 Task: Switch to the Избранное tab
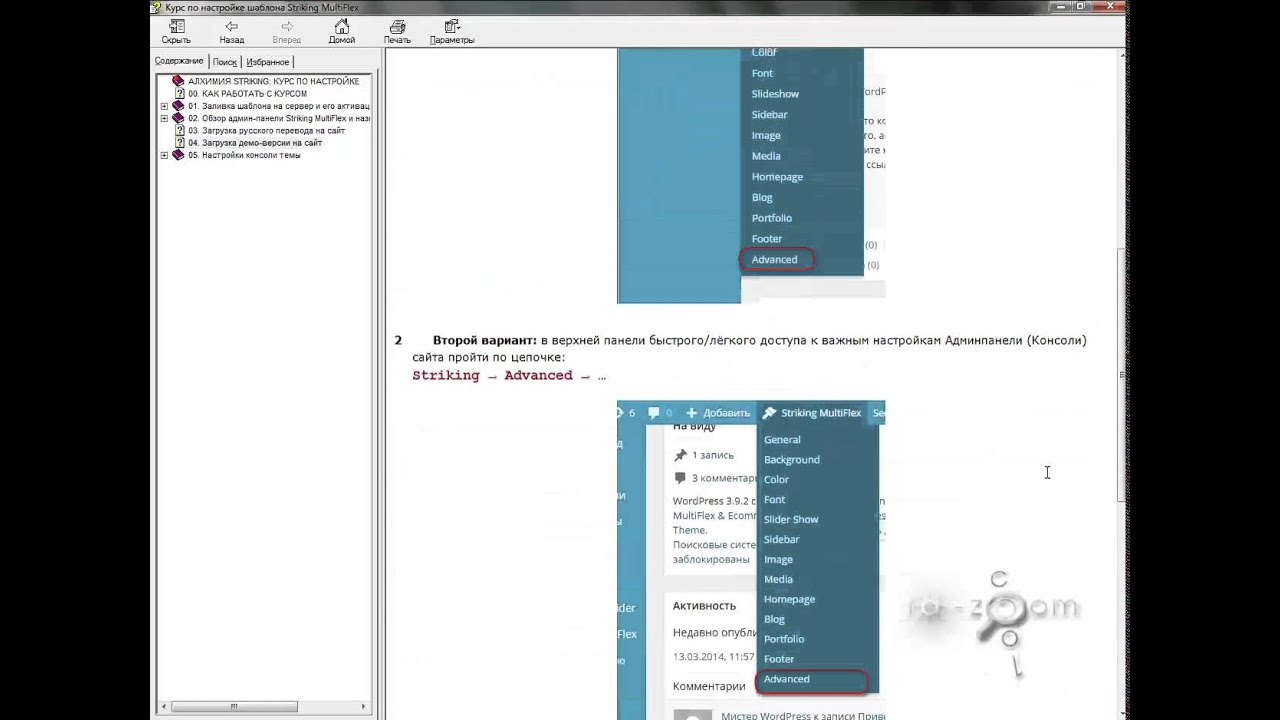[x=268, y=62]
